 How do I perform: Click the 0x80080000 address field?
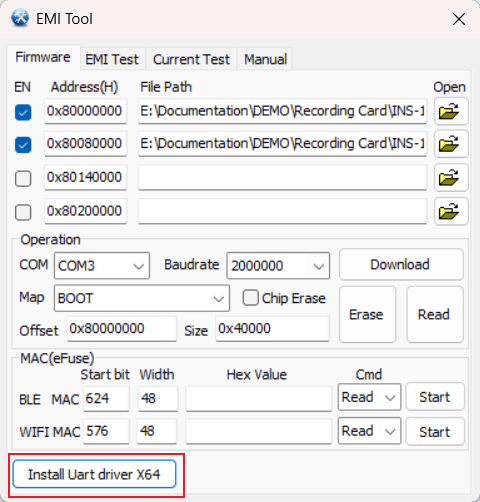(x=85, y=144)
